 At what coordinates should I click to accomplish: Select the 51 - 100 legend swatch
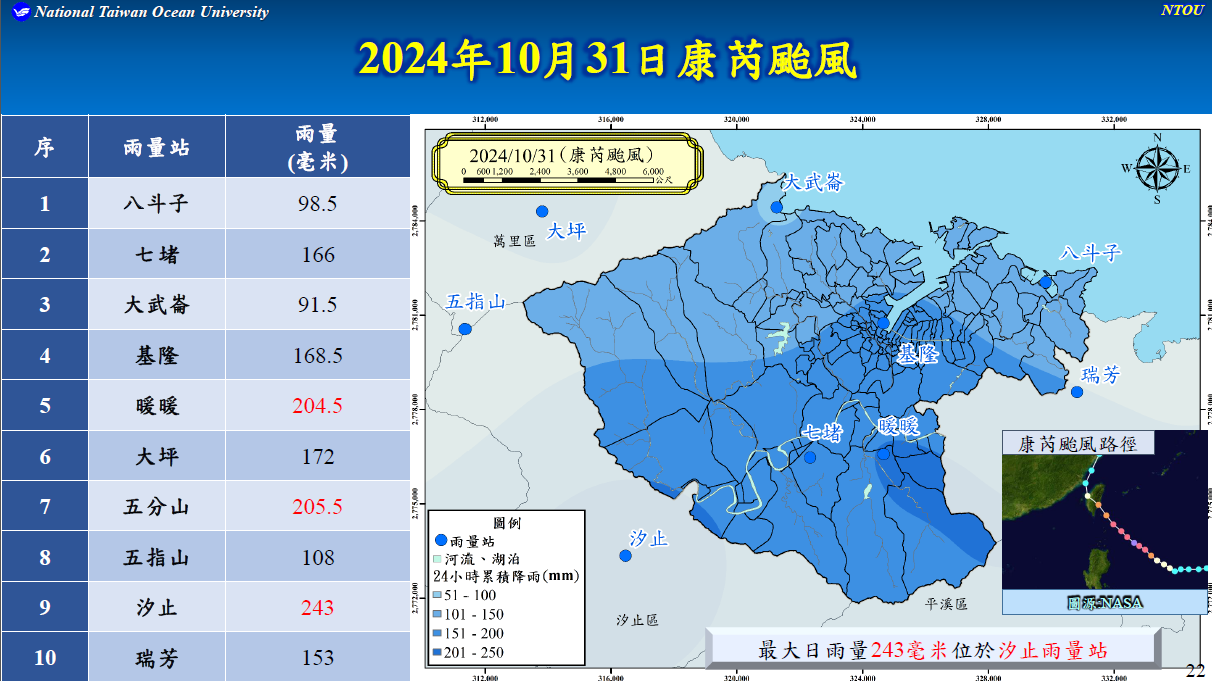pos(439,596)
